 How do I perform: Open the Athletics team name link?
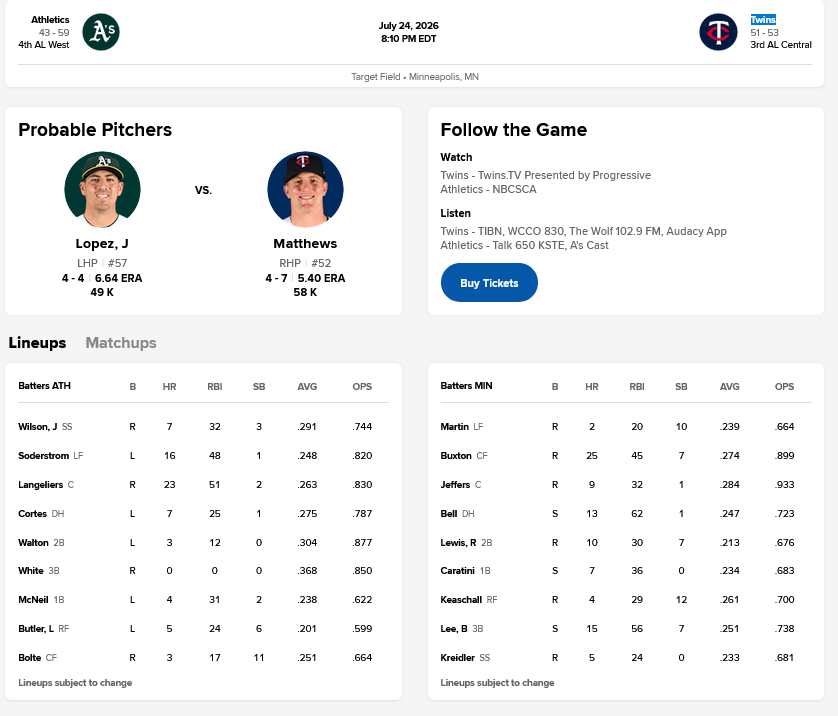click(x=50, y=20)
